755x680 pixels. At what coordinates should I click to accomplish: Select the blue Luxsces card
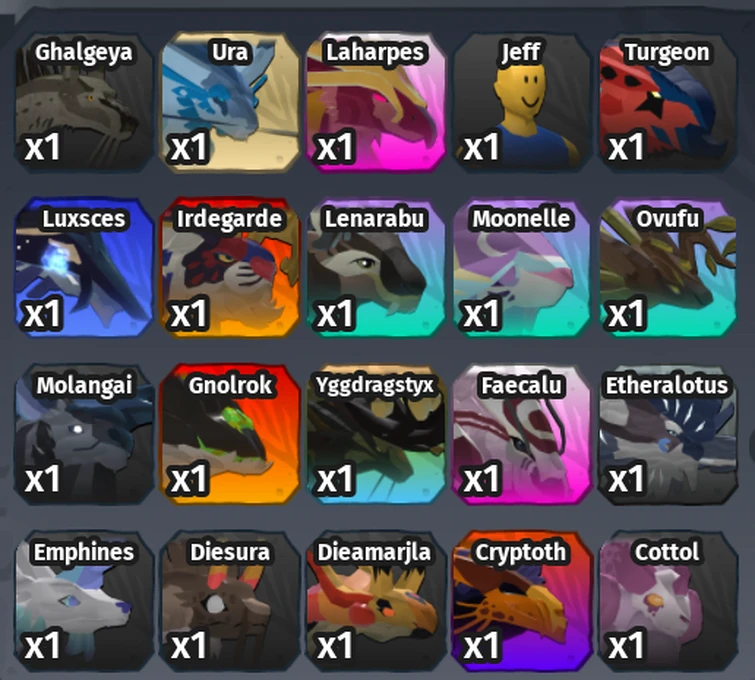(84, 268)
